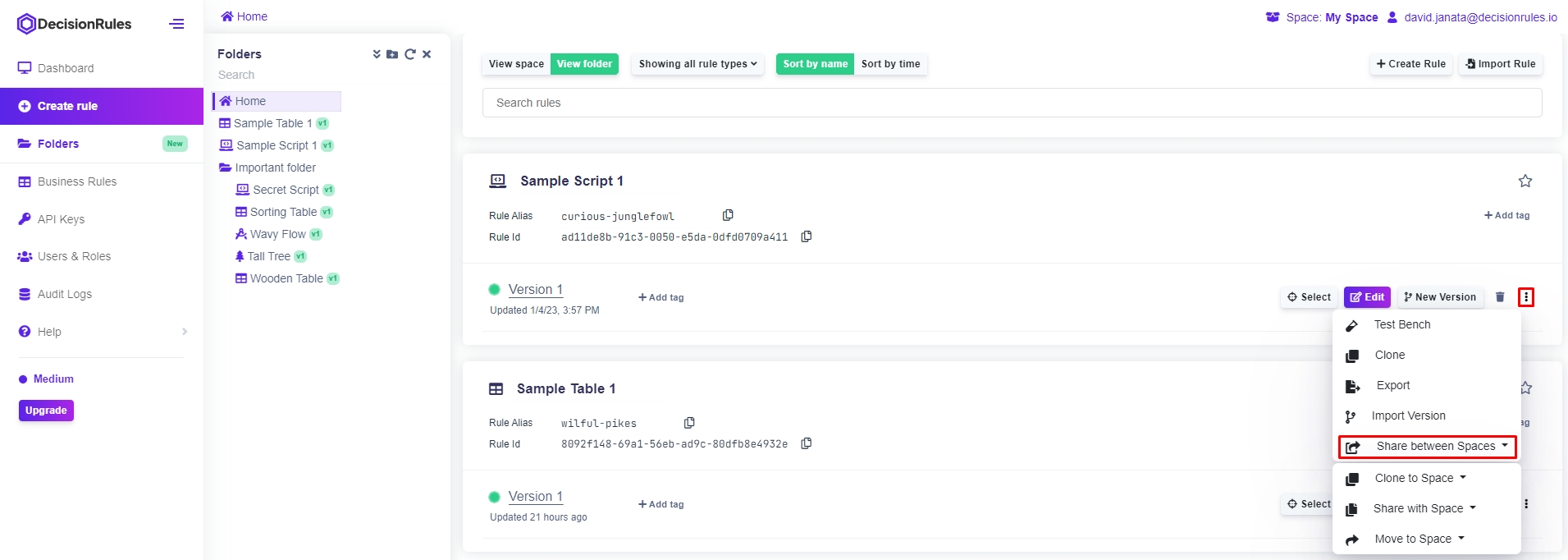Screen dimensions: 1568x560
Task: Expand the Move to Space option
Action: point(1419,539)
